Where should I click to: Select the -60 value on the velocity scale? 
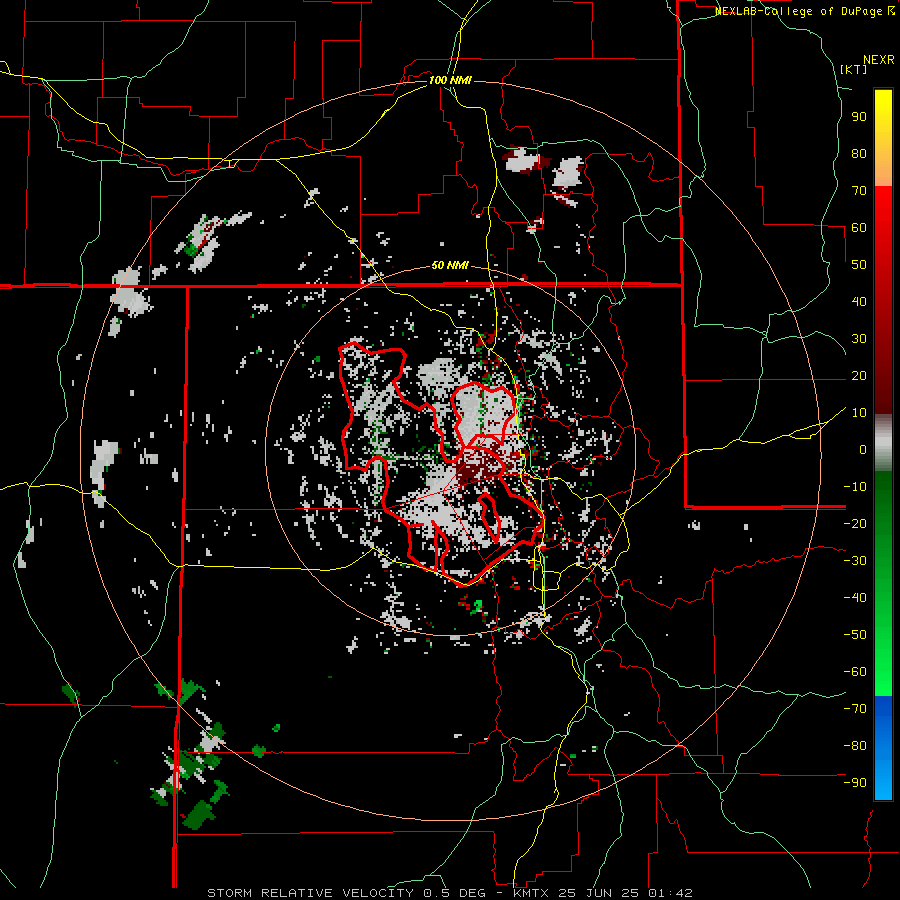click(x=855, y=672)
